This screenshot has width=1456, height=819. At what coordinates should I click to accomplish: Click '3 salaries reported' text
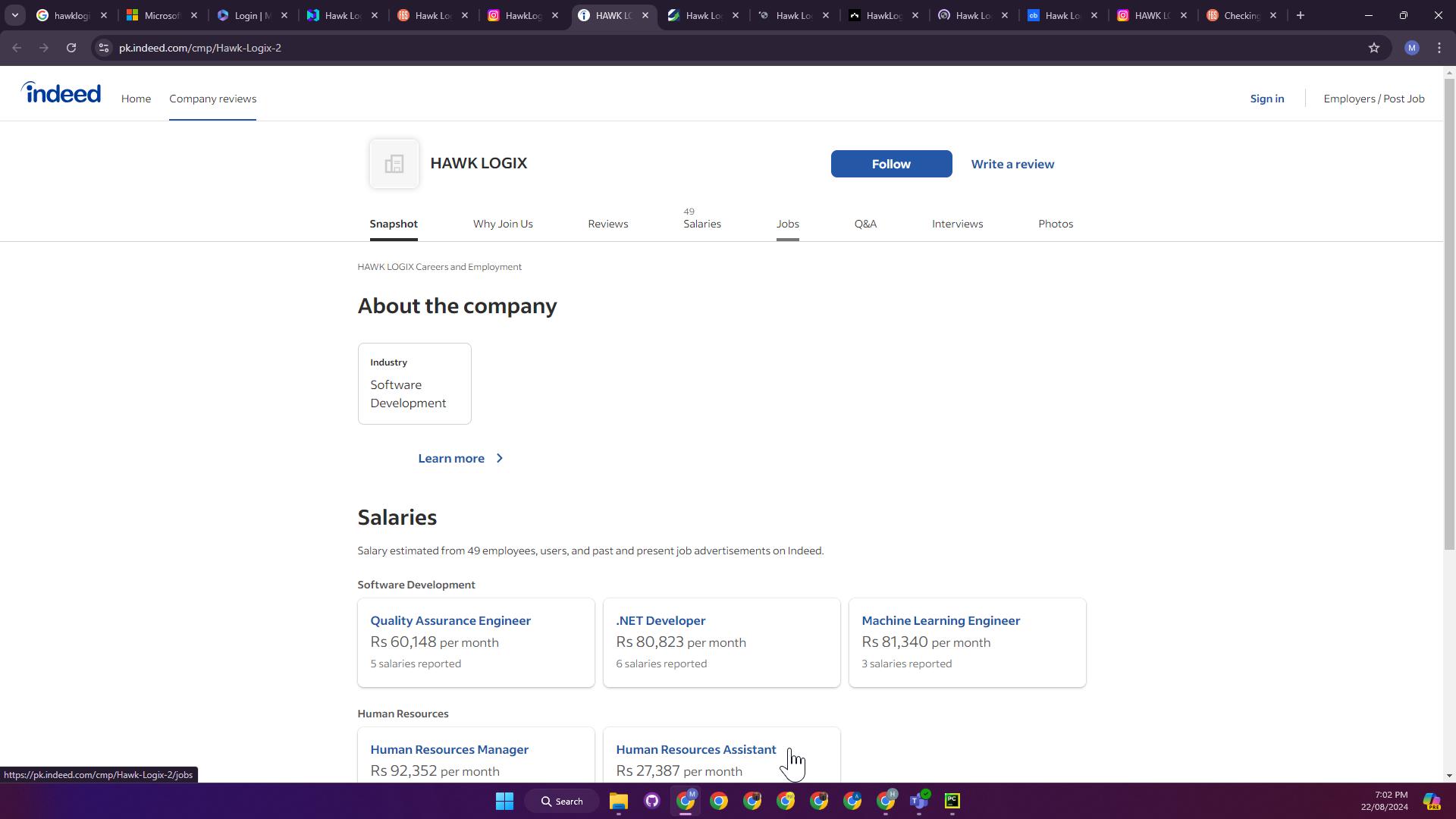906,664
